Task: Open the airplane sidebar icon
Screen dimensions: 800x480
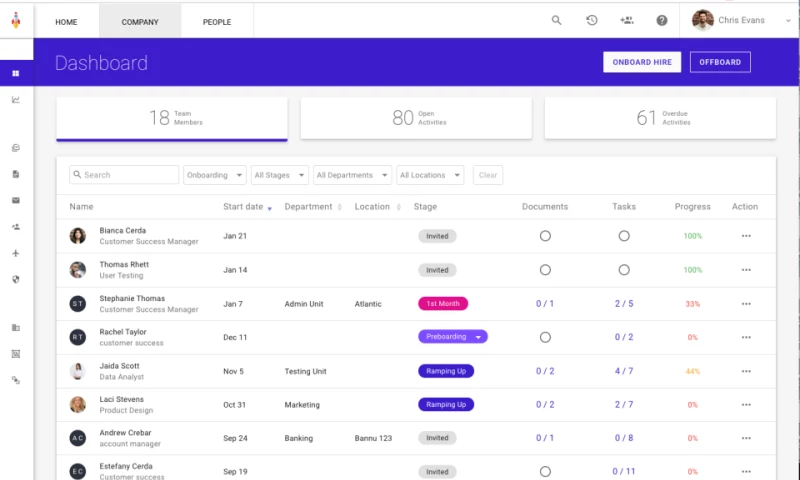Action: [x=16, y=253]
